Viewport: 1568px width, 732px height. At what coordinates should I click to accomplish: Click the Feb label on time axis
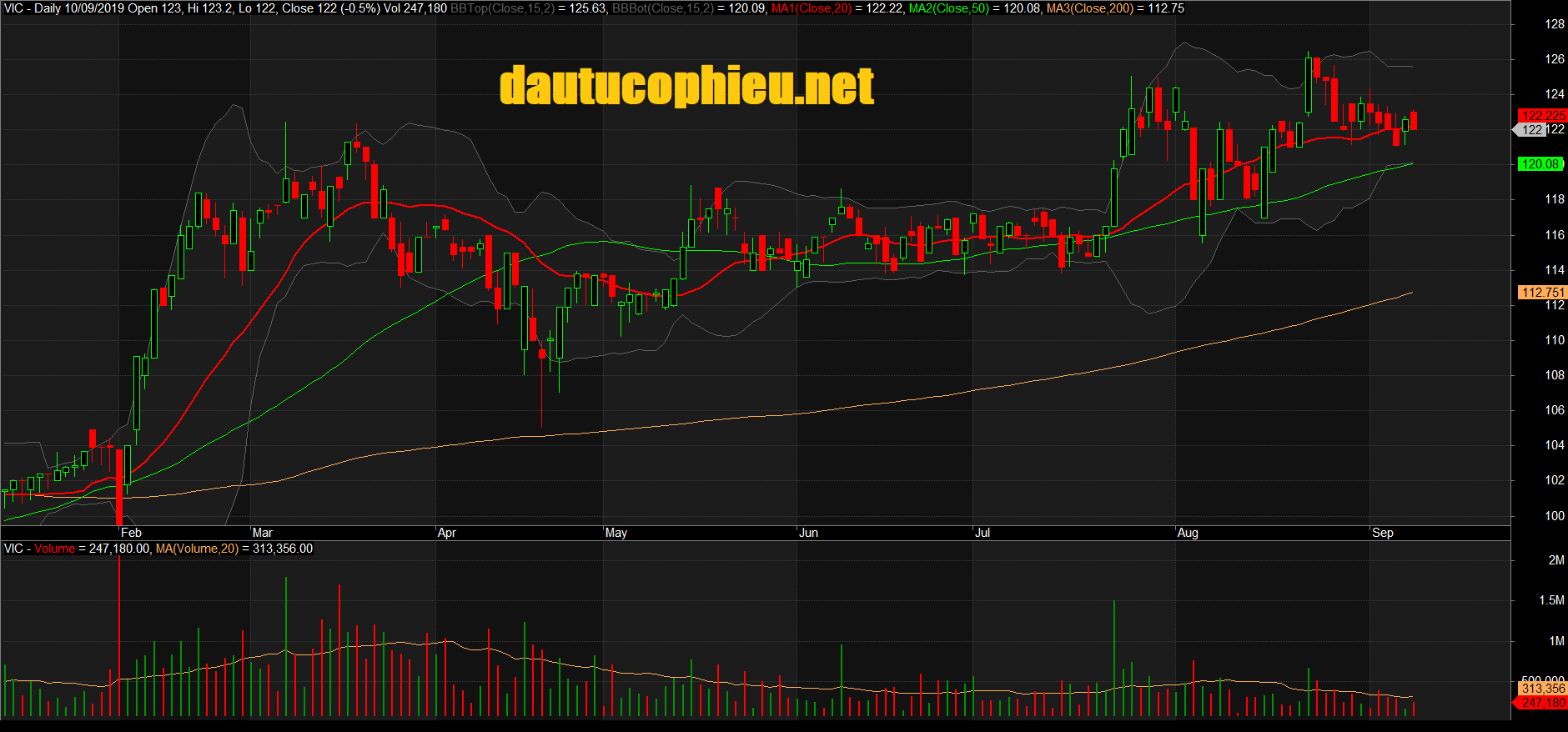coord(131,533)
